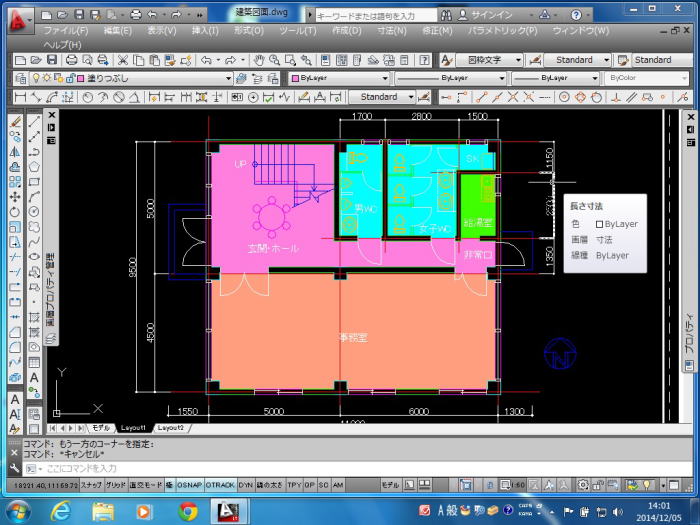Close the 画層プロパティ管理 palette

[x=51, y=115]
